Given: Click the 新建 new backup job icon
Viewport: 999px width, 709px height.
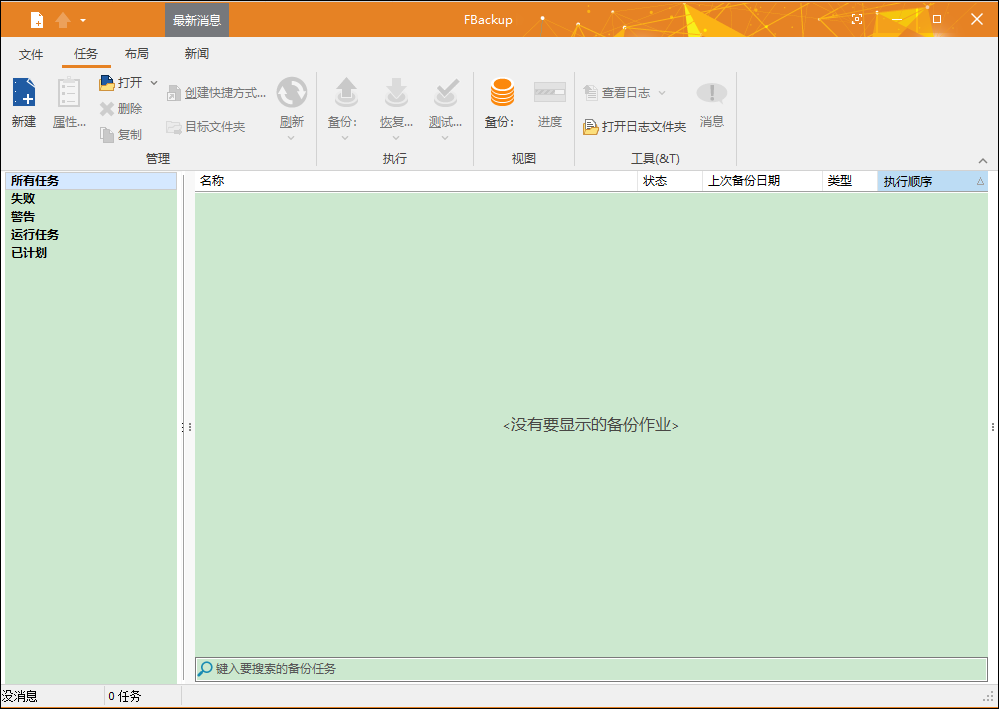Looking at the screenshot, I should pyautogui.click(x=24, y=92).
